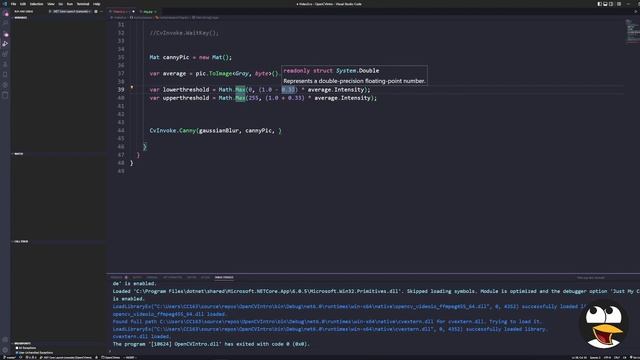Open the Edit menu

pyautogui.click(x=23, y=4)
